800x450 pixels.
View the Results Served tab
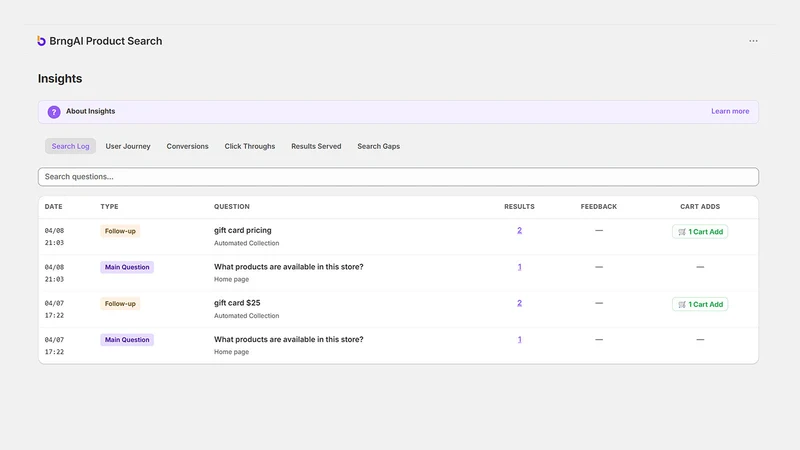(316, 146)
